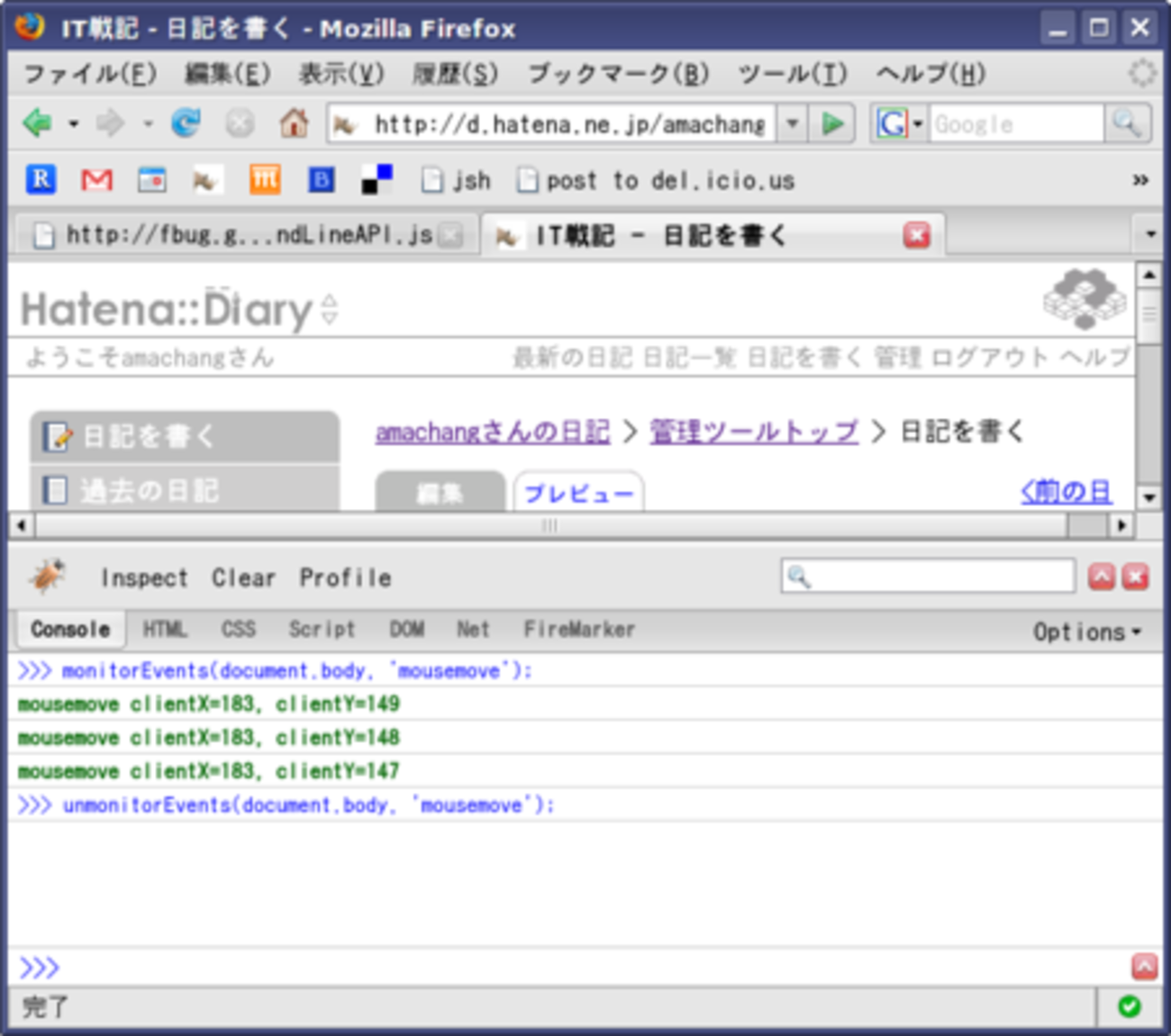This screenshot has height=1036, width=1171.
Task: Open the Gmail bookmark icon
Action: [x=96, y=180]
